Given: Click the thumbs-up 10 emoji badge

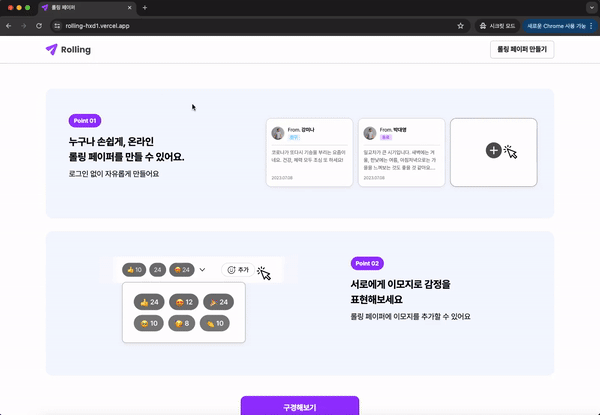Looking at the screenshot, I should 134,270.
